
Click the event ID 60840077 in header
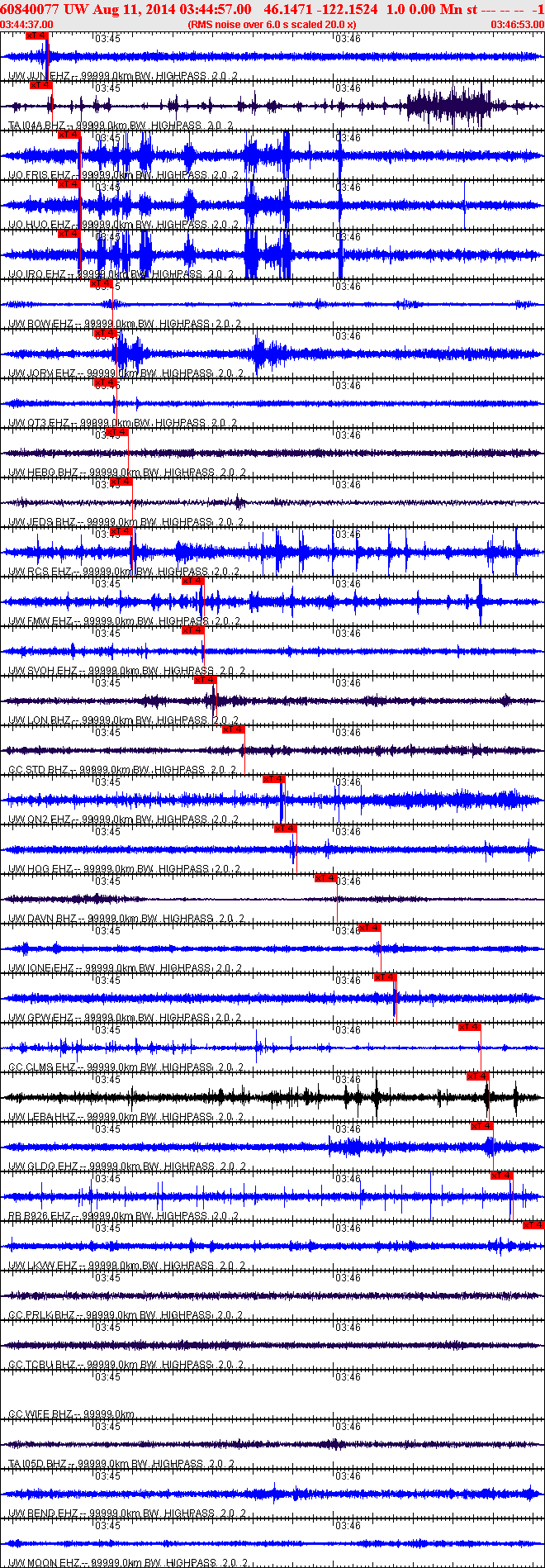click(x=30, y=9)
